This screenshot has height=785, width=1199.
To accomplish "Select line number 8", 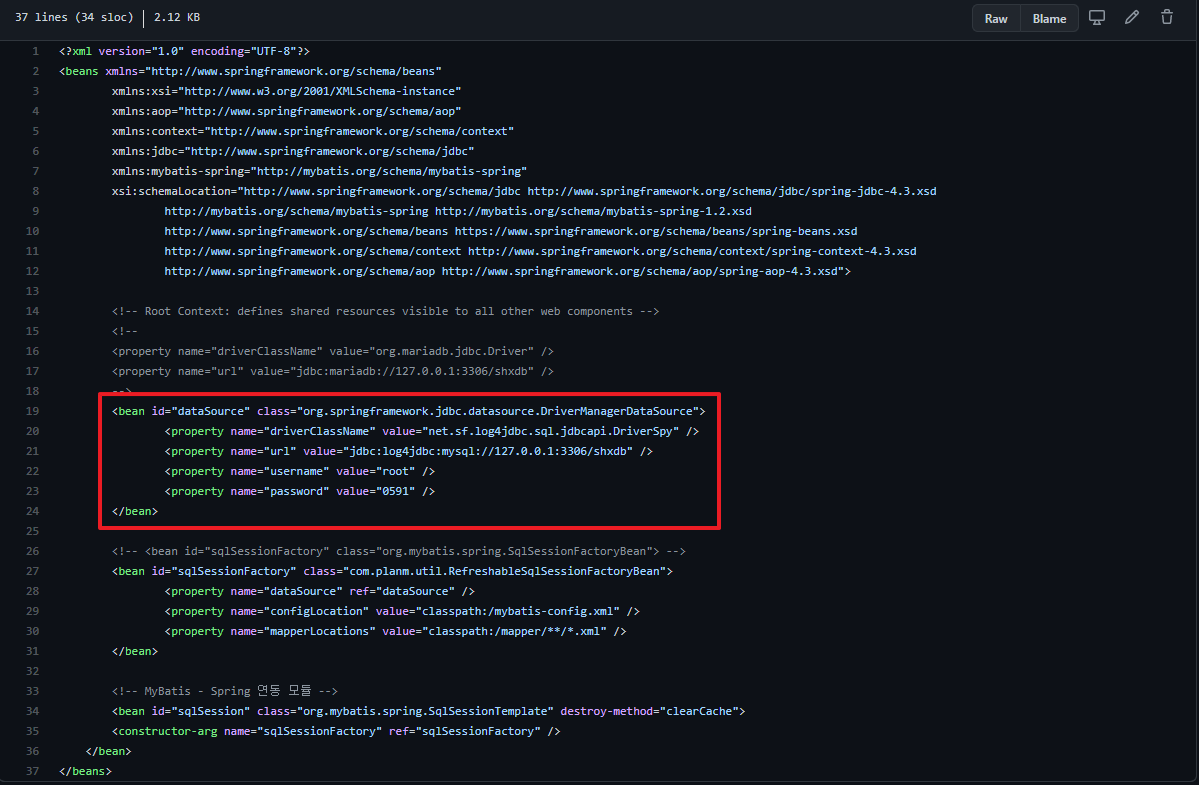I will (35, 191).
